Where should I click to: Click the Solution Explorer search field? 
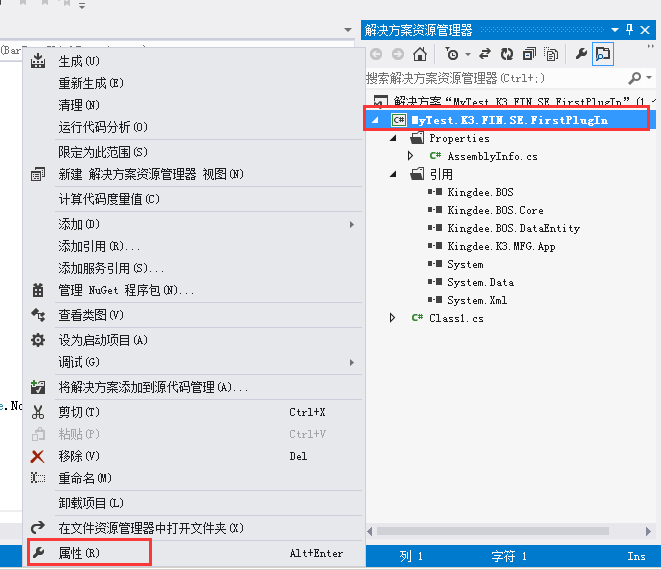coord(496,78)
